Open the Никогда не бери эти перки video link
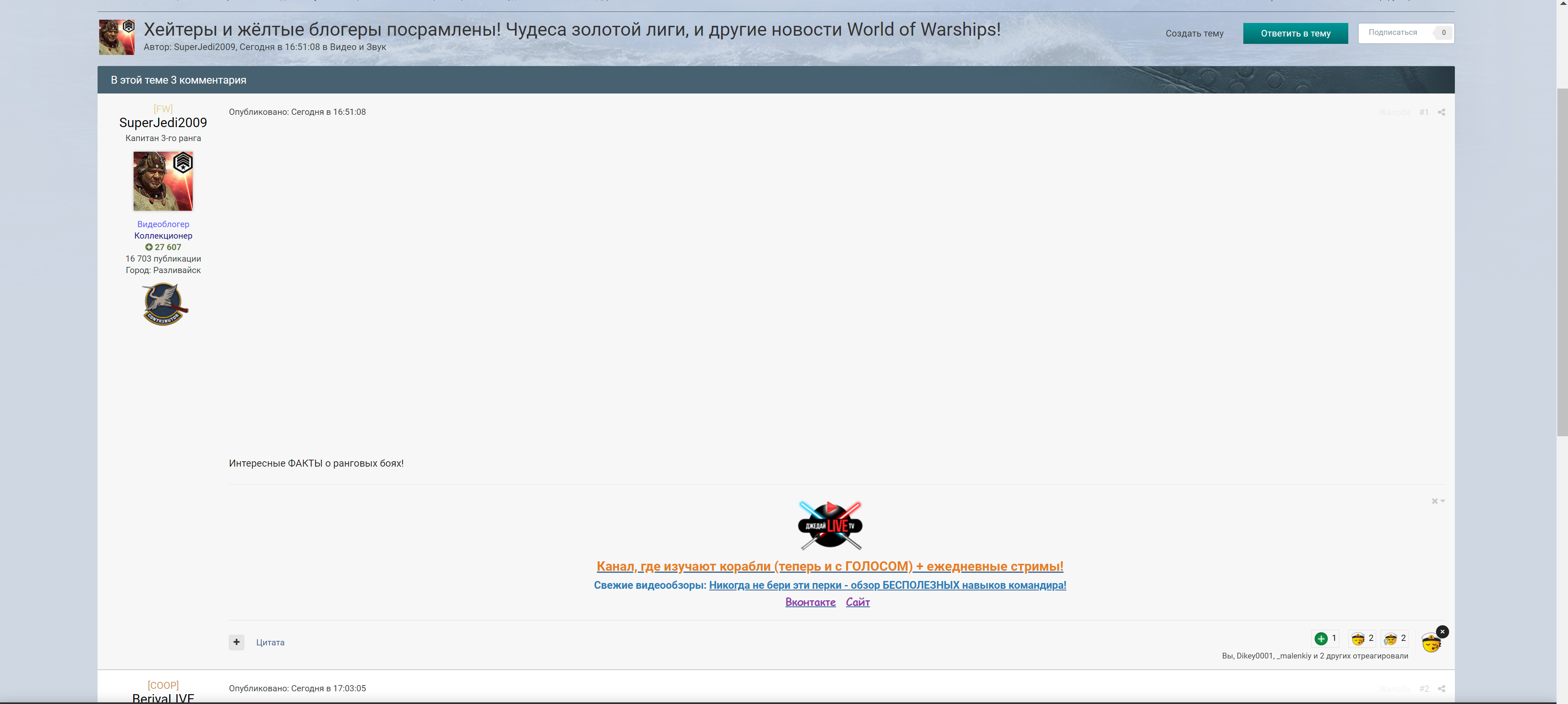 click(888, 585)
